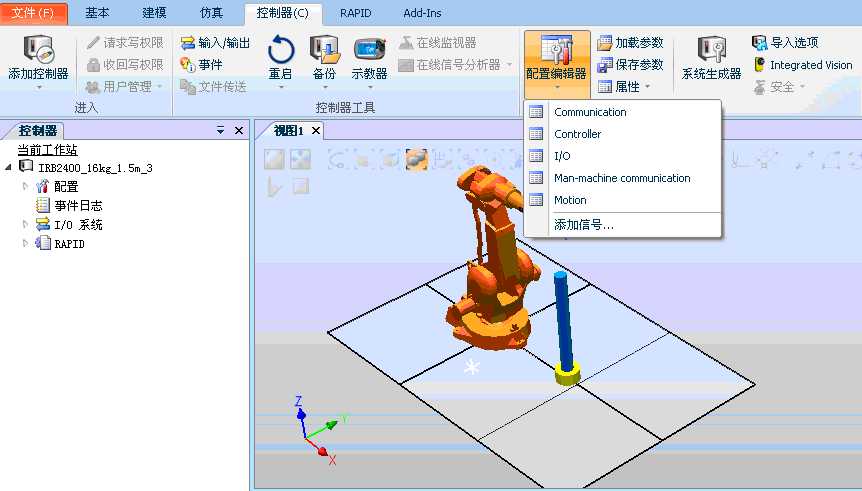Select 配置 in the controller tree
862x491 pixels.
tap(66, 186)
